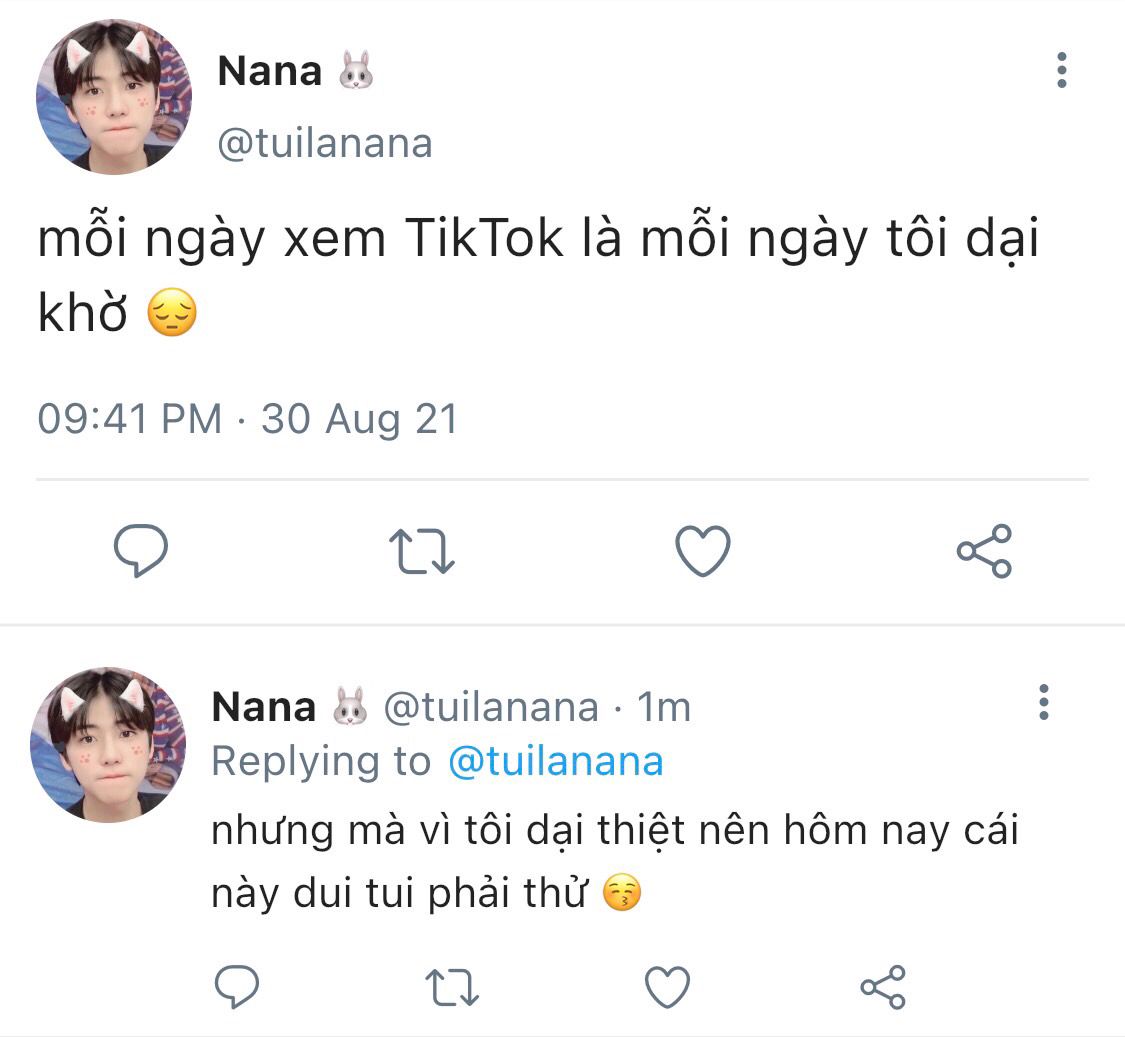This screenshot has width=1125, height=1037.
Task: Click the 1m timestamp on reply
Action: (x=664, y=707)
